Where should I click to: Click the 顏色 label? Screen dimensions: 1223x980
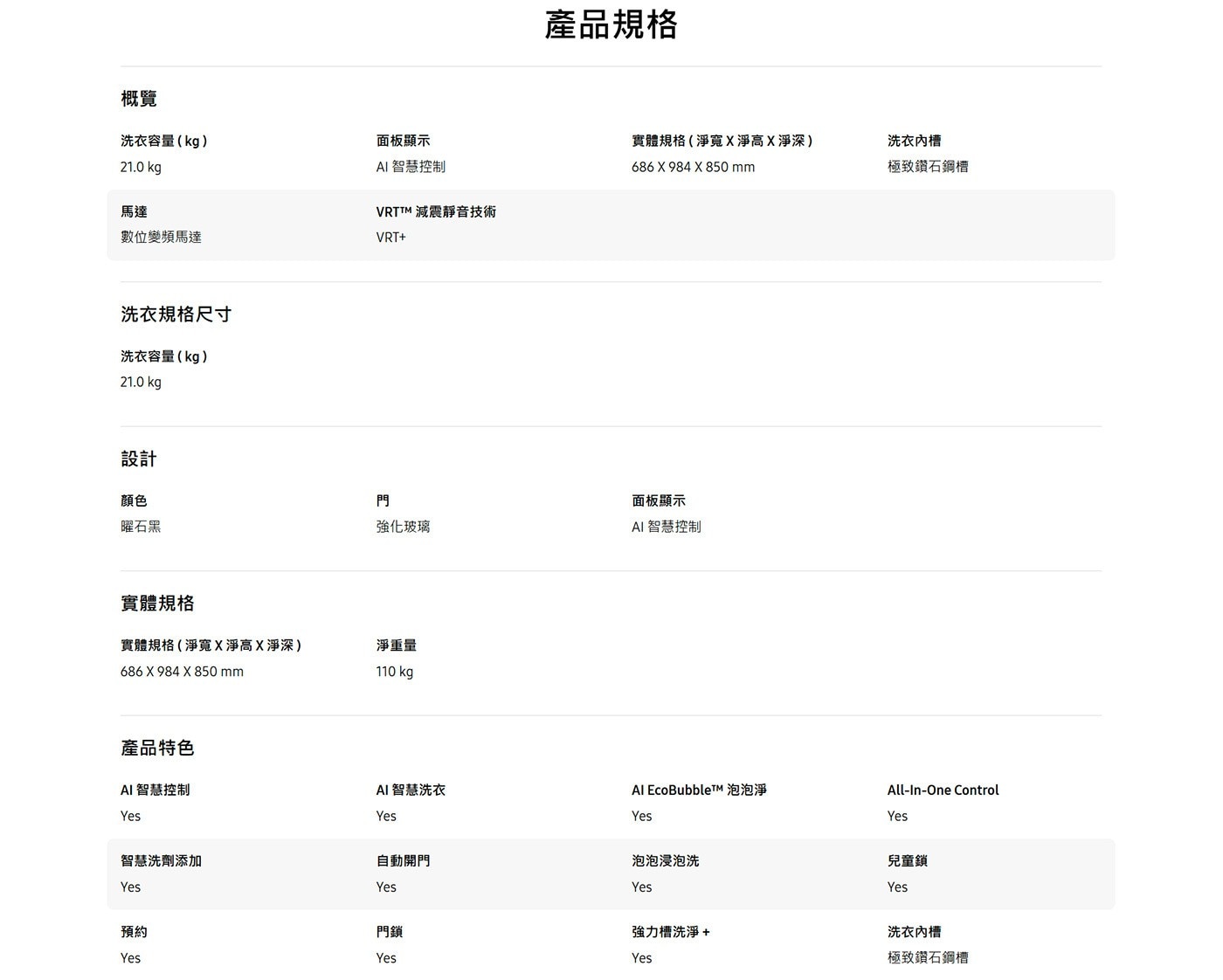pyautogui.click(x=134, y=500)
